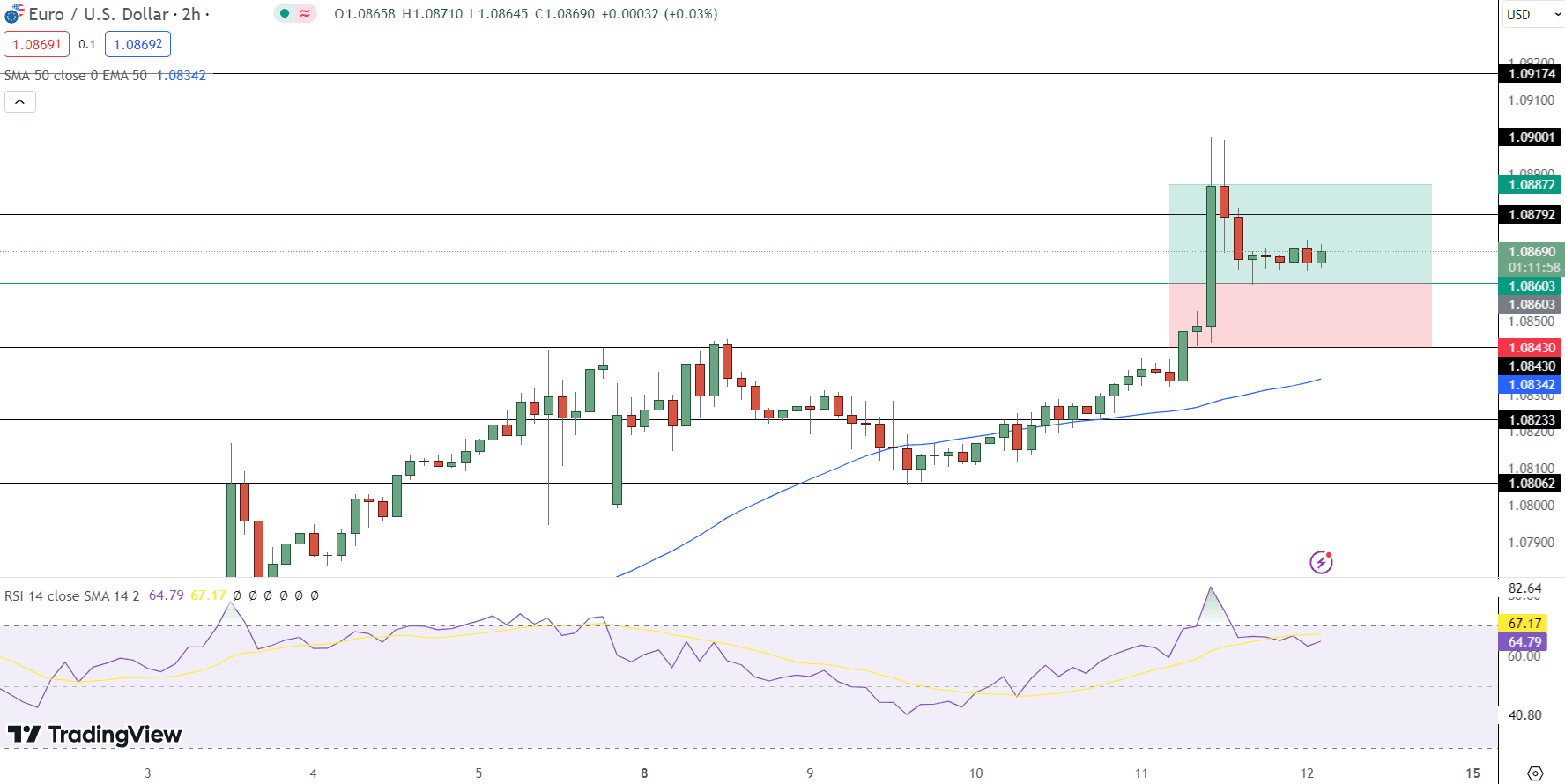Click the green market status dot
Screen dimensions: 1565x784
click(285, 13)
